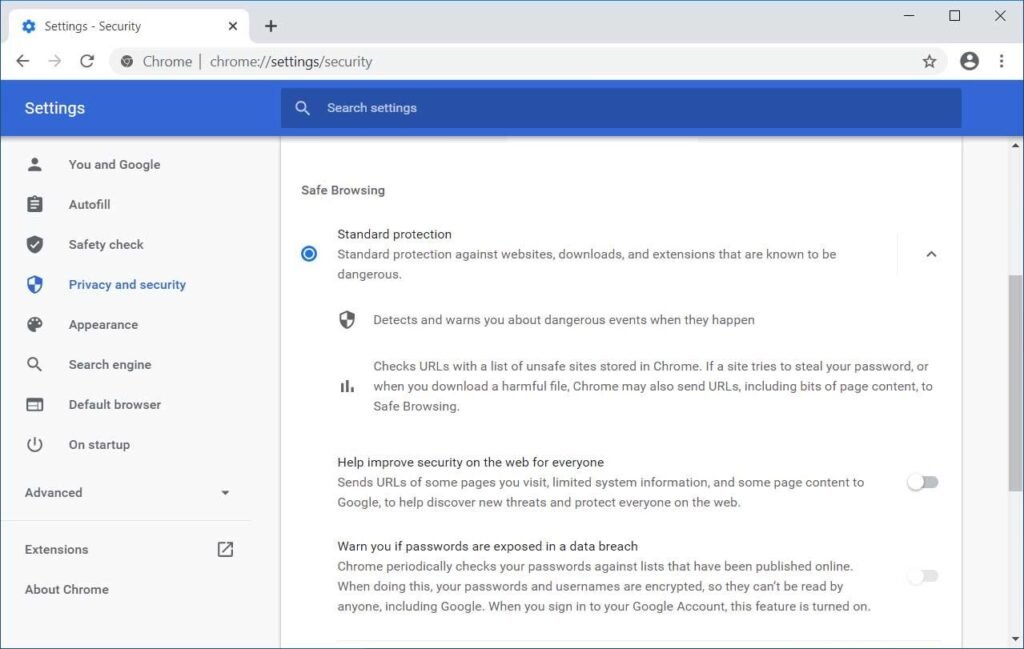Click the Safety check shield icon
Screen dimensions: 1024x649
35,244
